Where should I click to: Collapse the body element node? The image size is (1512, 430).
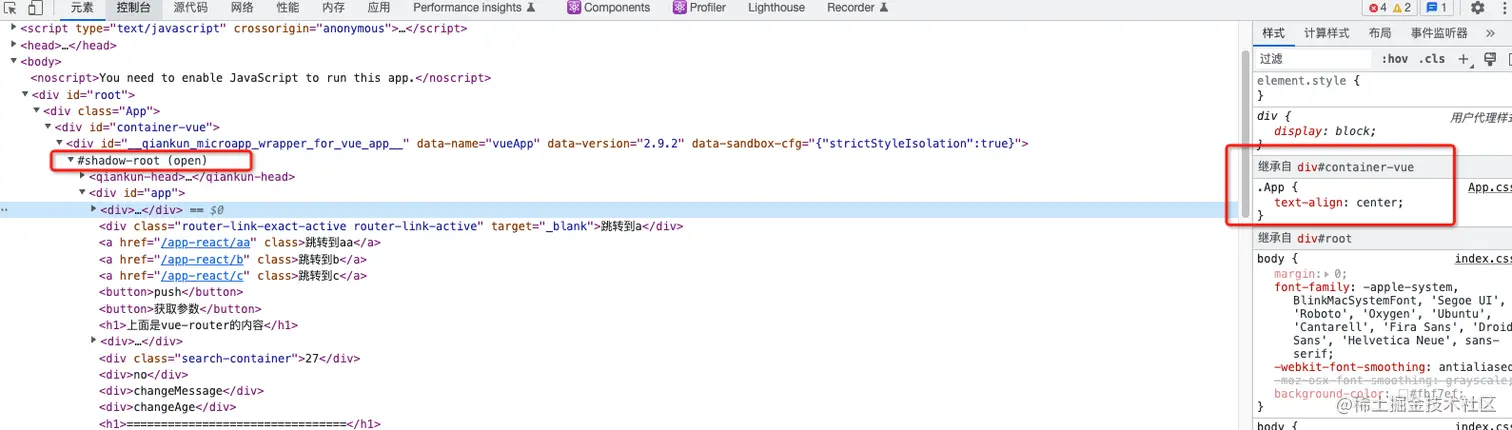pyautogui.click(x=14, y=61)
